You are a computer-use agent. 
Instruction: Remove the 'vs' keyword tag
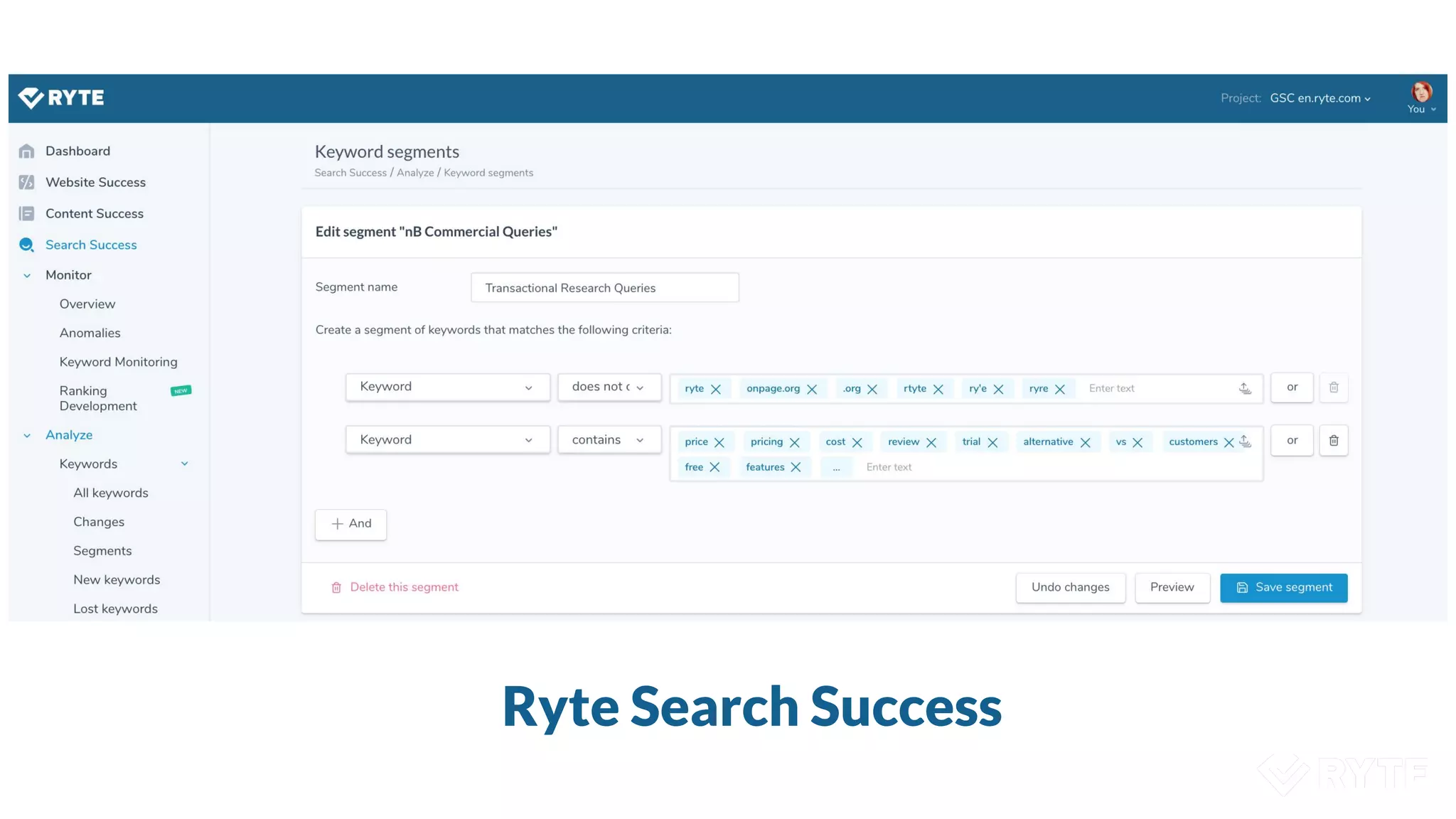coord(1137,442)
